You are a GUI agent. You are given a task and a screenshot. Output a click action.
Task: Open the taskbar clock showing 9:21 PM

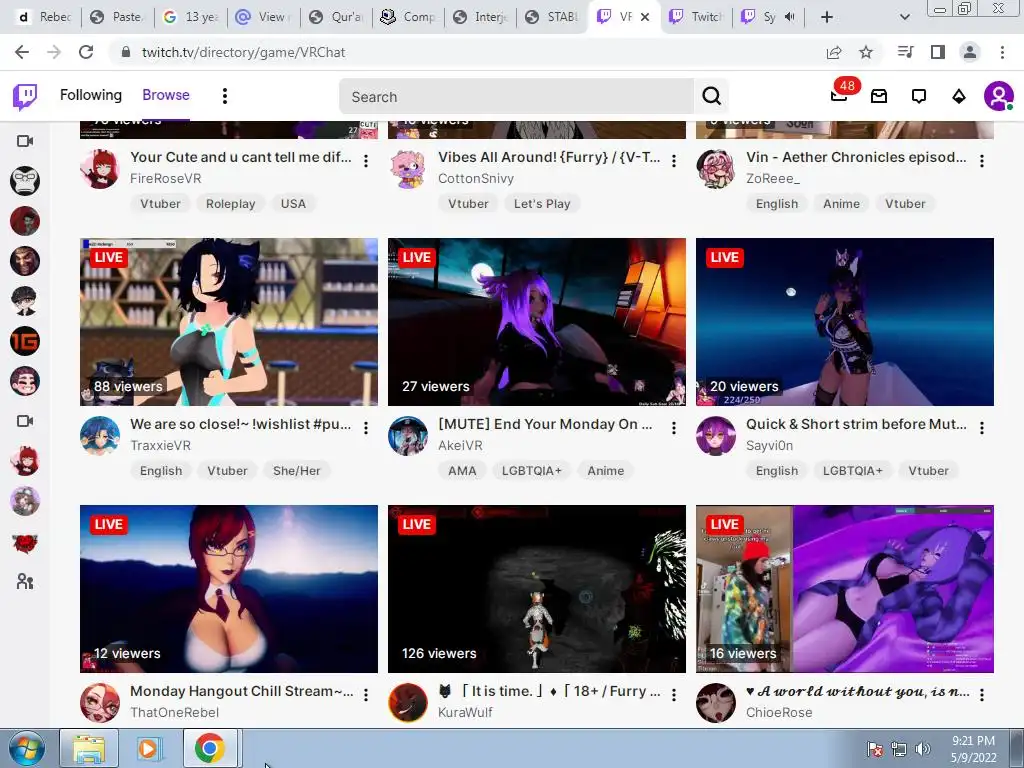(973, 749)
